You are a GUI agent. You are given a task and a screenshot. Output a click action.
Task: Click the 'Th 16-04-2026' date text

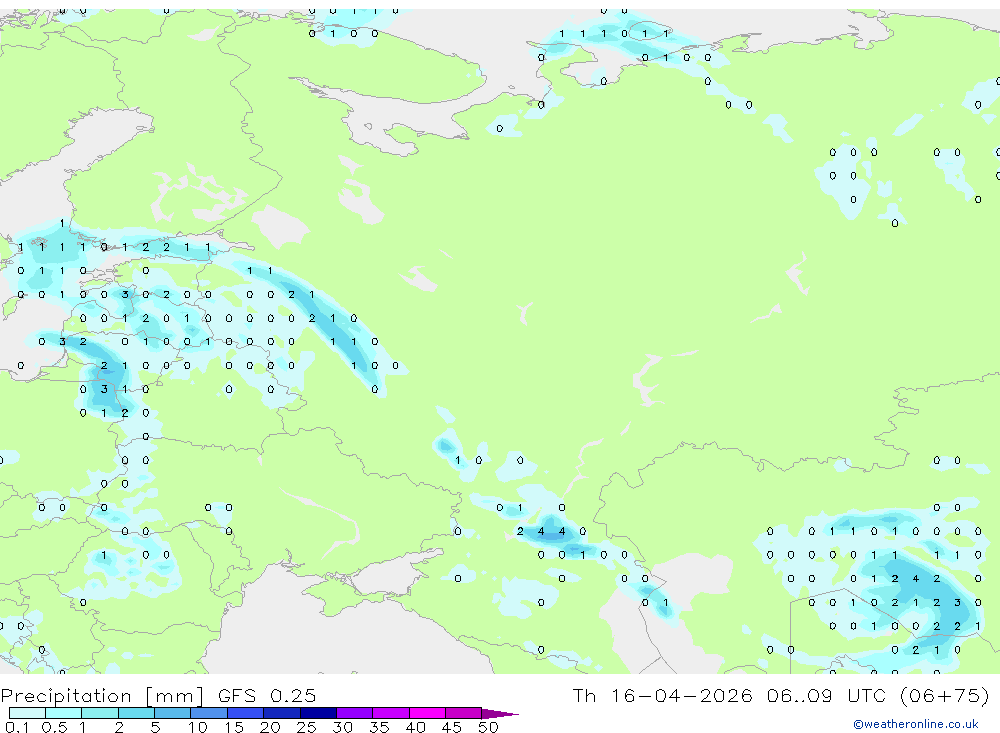662,695
